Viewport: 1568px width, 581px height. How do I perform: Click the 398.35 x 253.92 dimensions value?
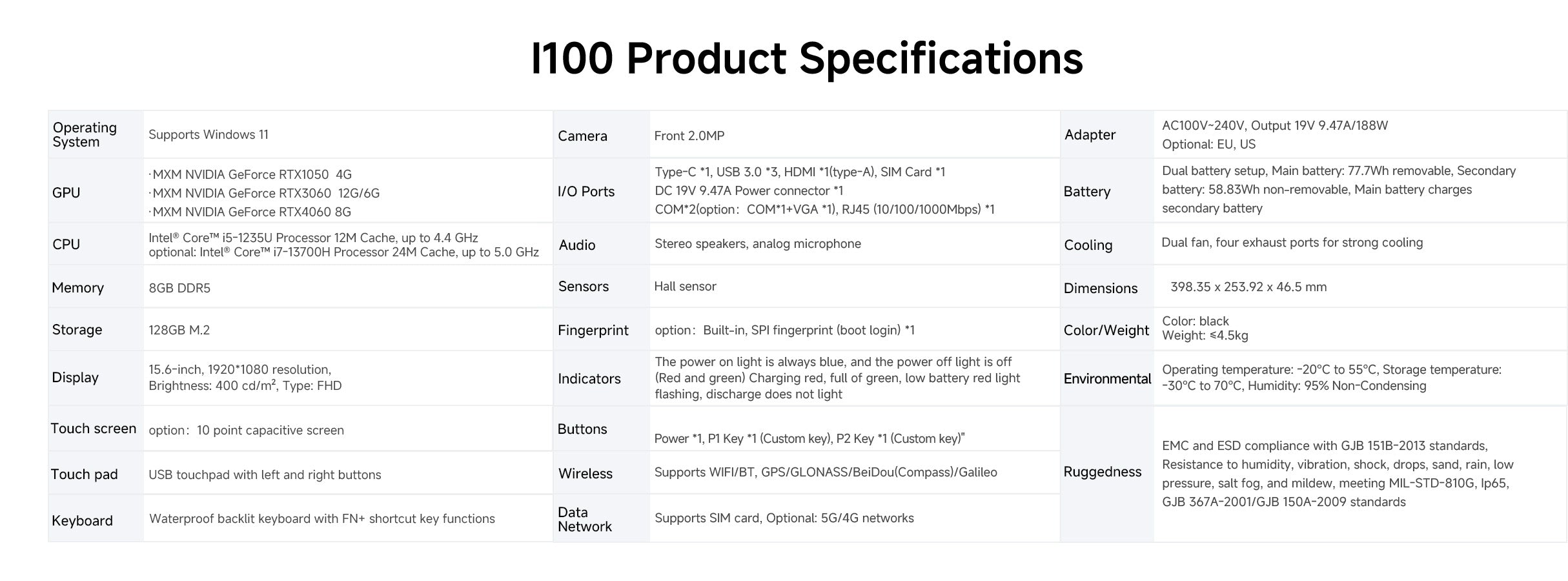coord(1248,287)
